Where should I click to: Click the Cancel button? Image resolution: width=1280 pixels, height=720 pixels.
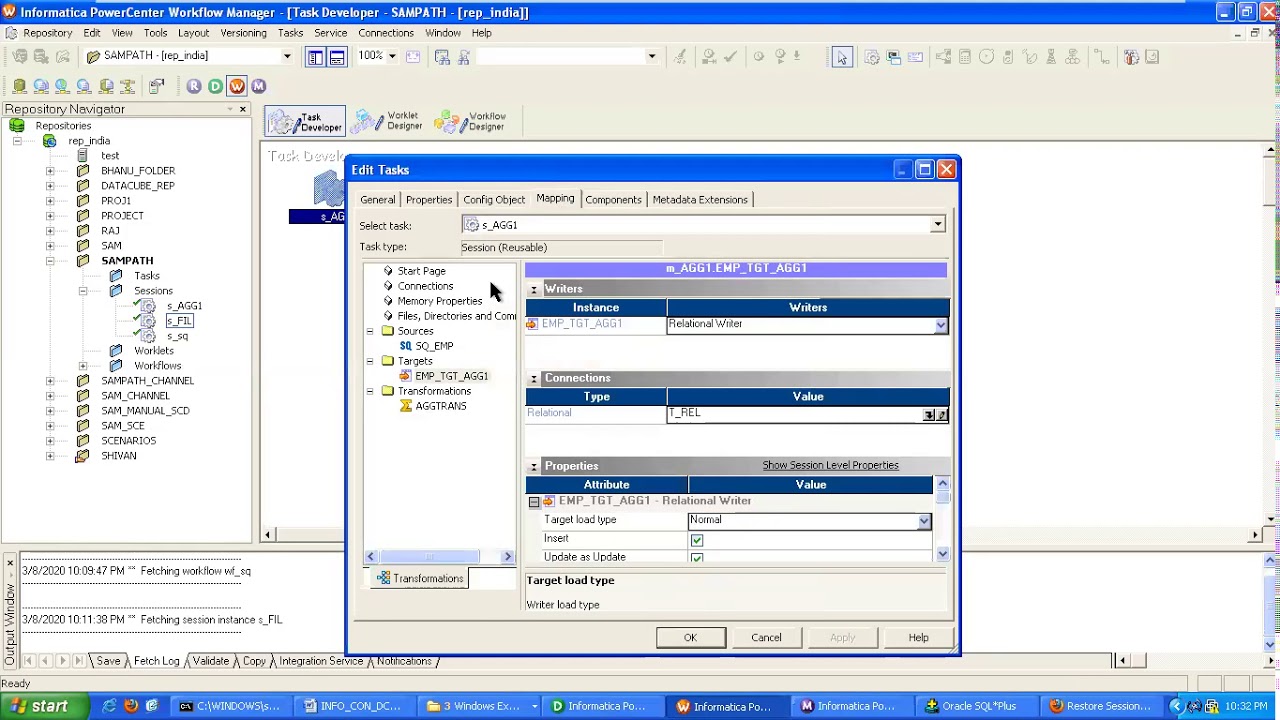click(766, 638)
